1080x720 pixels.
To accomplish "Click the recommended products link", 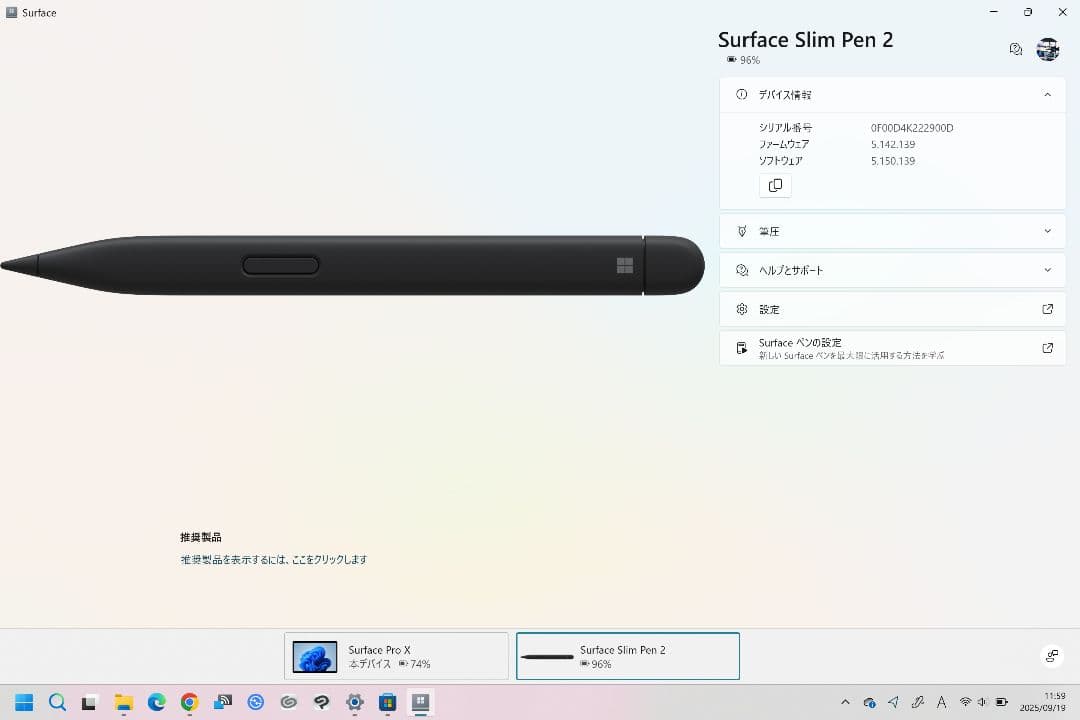I will pyautogui.click(x=274, y=559).
